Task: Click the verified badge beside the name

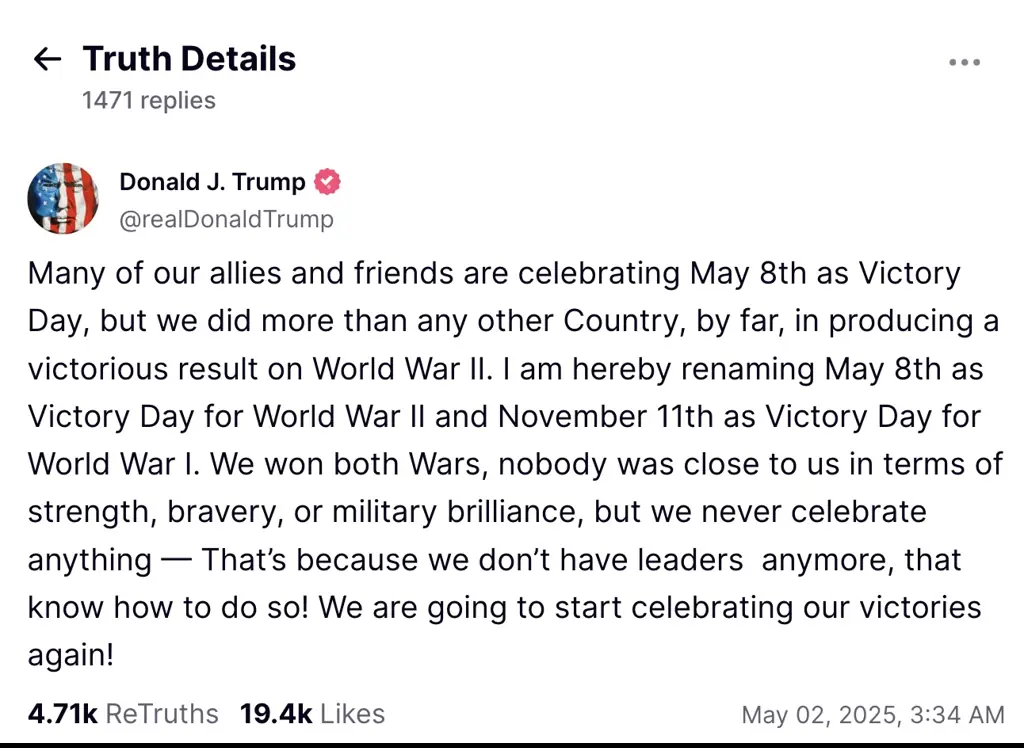Action: click(x=327, y=182)
